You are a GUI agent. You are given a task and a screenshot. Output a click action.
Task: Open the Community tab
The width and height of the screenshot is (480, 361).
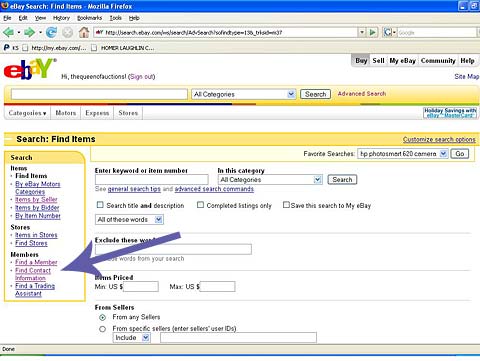[438, 61]
